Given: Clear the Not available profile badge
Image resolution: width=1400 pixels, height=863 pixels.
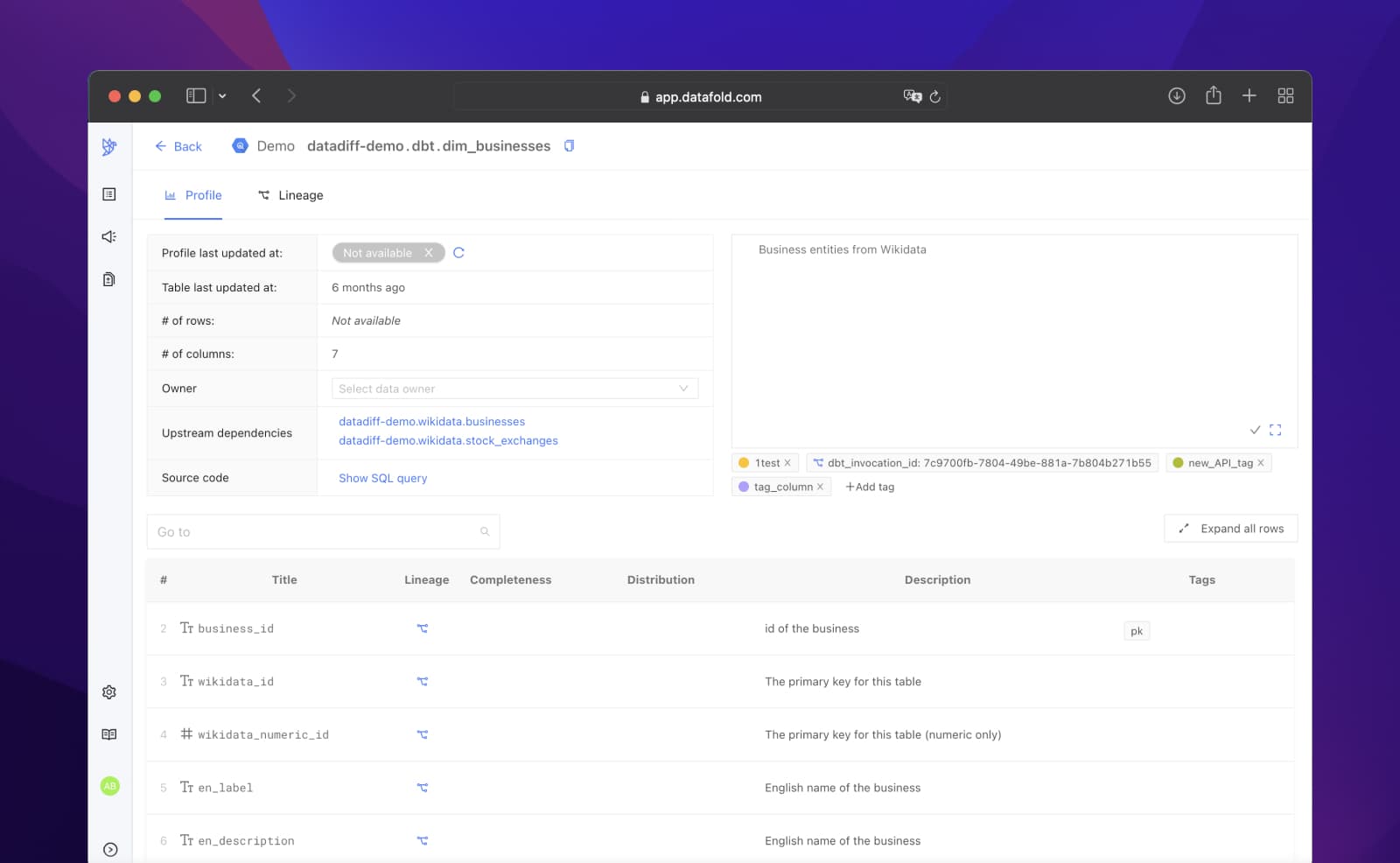Looking at the screenshot, I should 429,253.
